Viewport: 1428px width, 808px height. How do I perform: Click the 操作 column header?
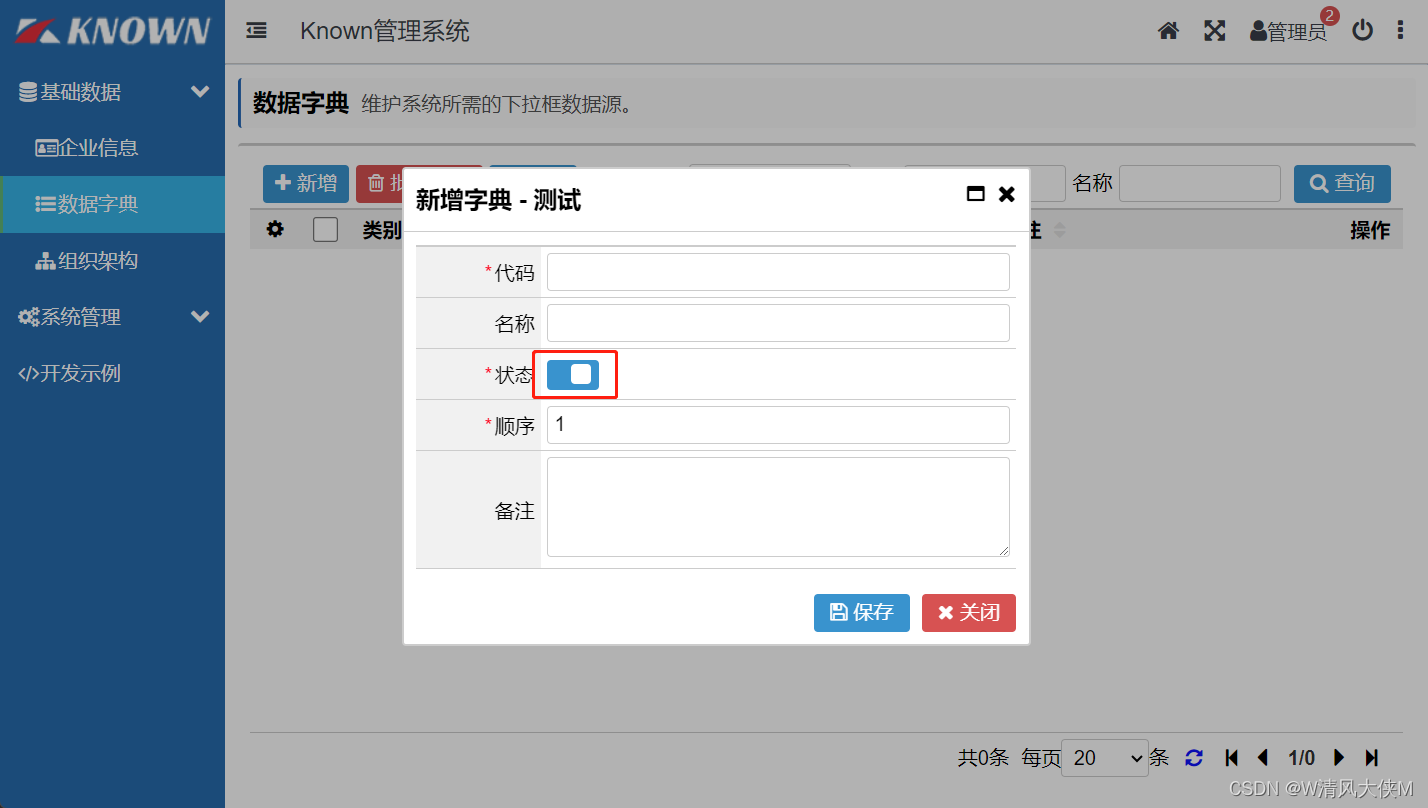pyautogui.click(x=1370, y=231)
